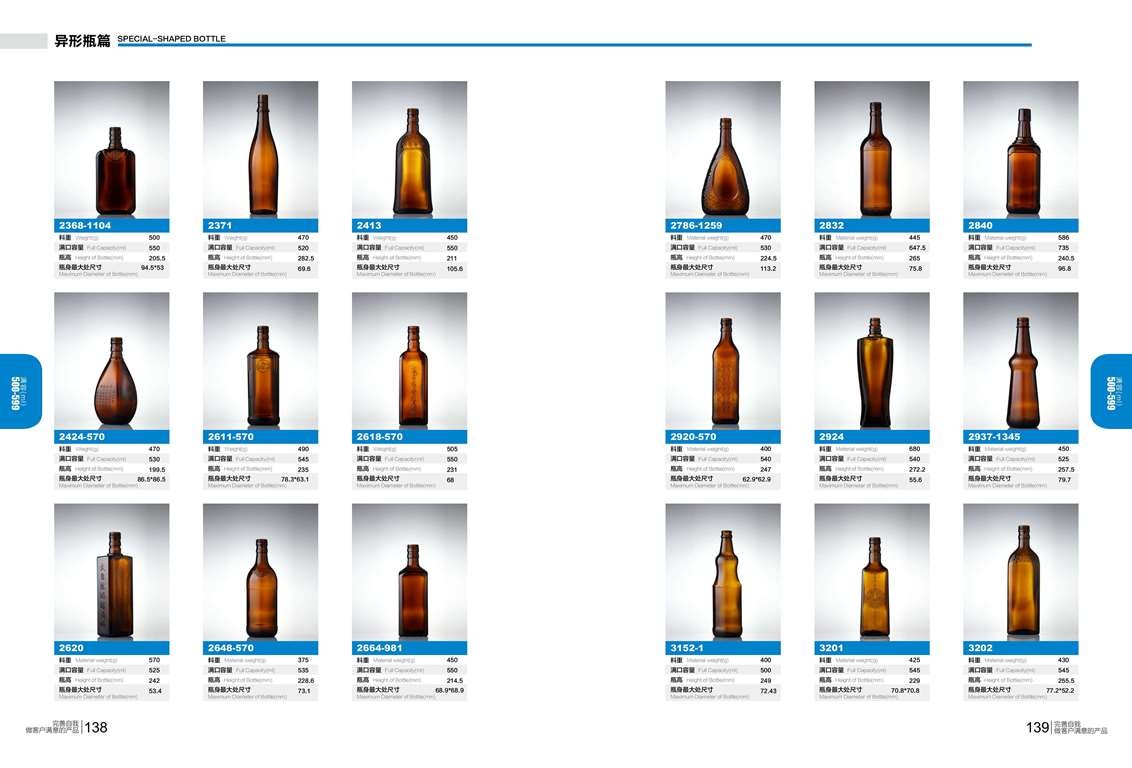Click the 2620 square bottle image

[x=112, y=572]
